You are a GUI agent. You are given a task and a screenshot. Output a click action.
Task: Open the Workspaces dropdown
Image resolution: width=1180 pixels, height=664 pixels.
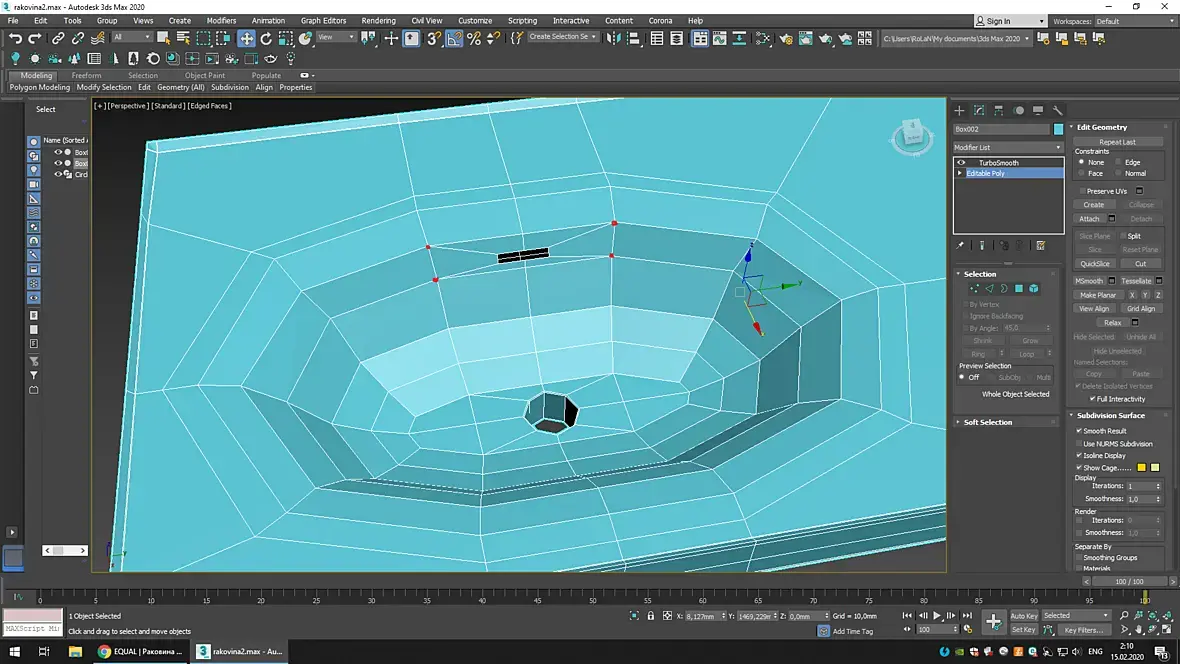pyautogui.click(x=1135, y=21)
